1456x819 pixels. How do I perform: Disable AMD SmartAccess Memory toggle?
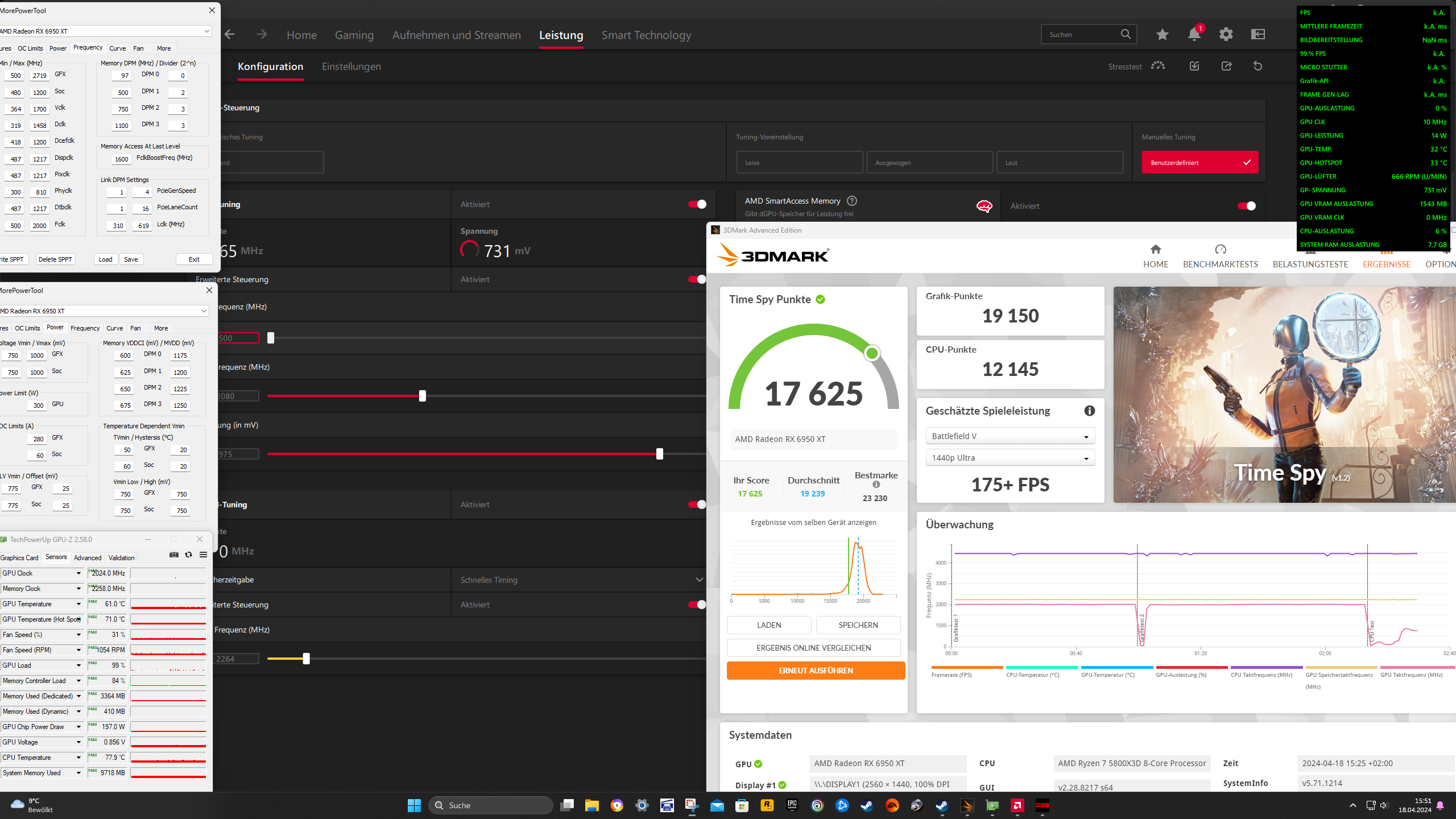(1246, 206)
